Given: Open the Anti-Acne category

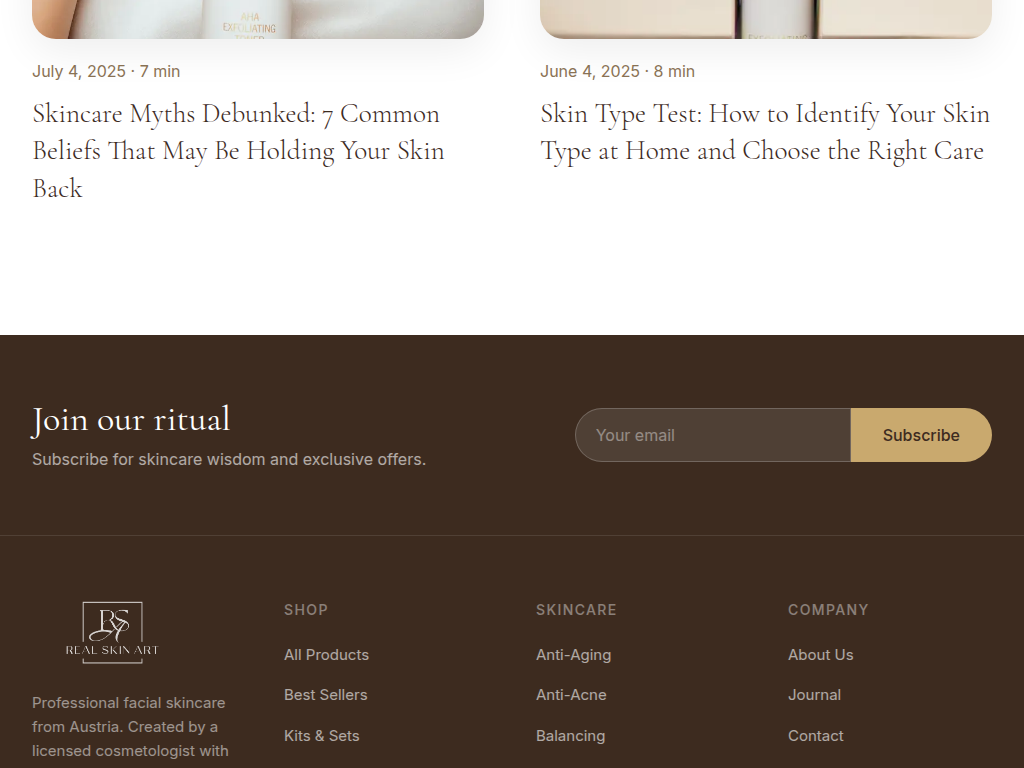Looking at the screenshot, I should [x=571, y=695].
